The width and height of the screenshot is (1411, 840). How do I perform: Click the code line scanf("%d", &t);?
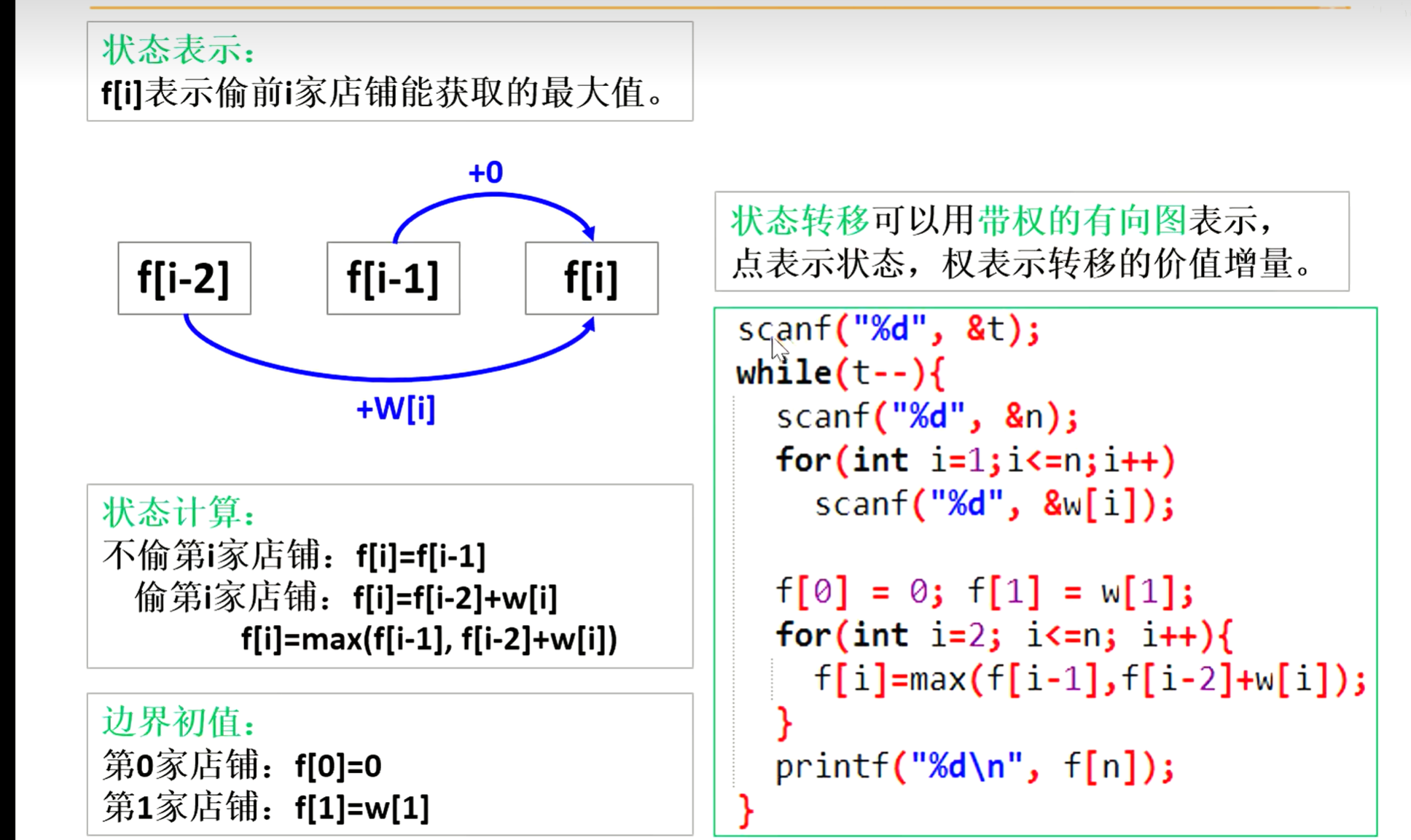(x=888, y=329)
